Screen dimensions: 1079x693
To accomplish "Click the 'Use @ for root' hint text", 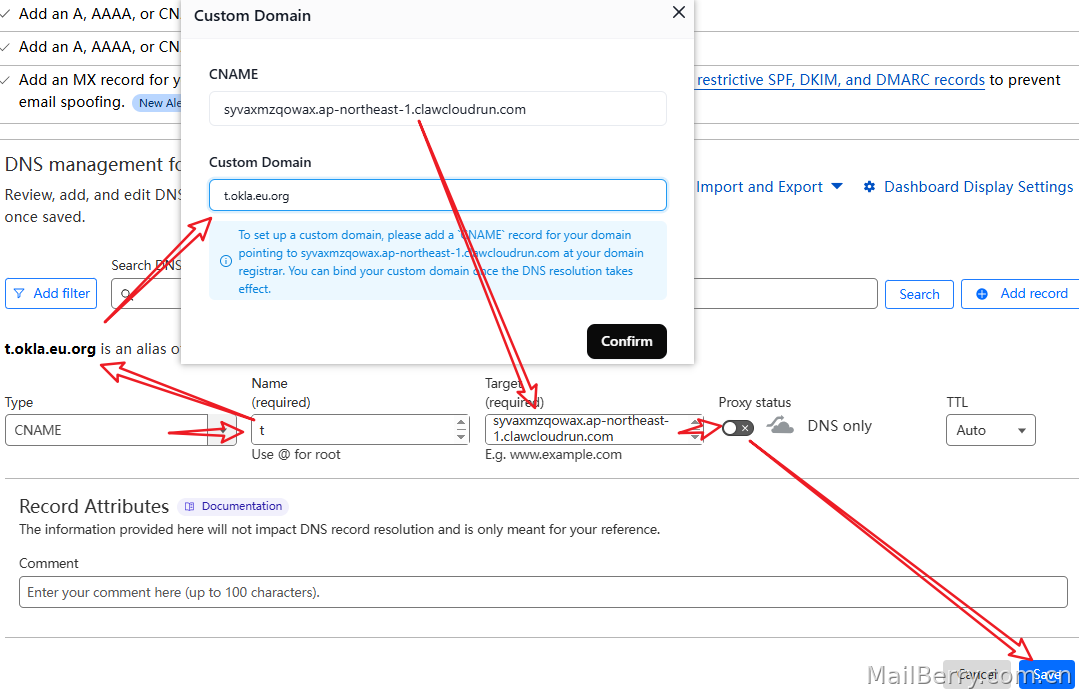I will pyautogui.click(x=296, y=454).
